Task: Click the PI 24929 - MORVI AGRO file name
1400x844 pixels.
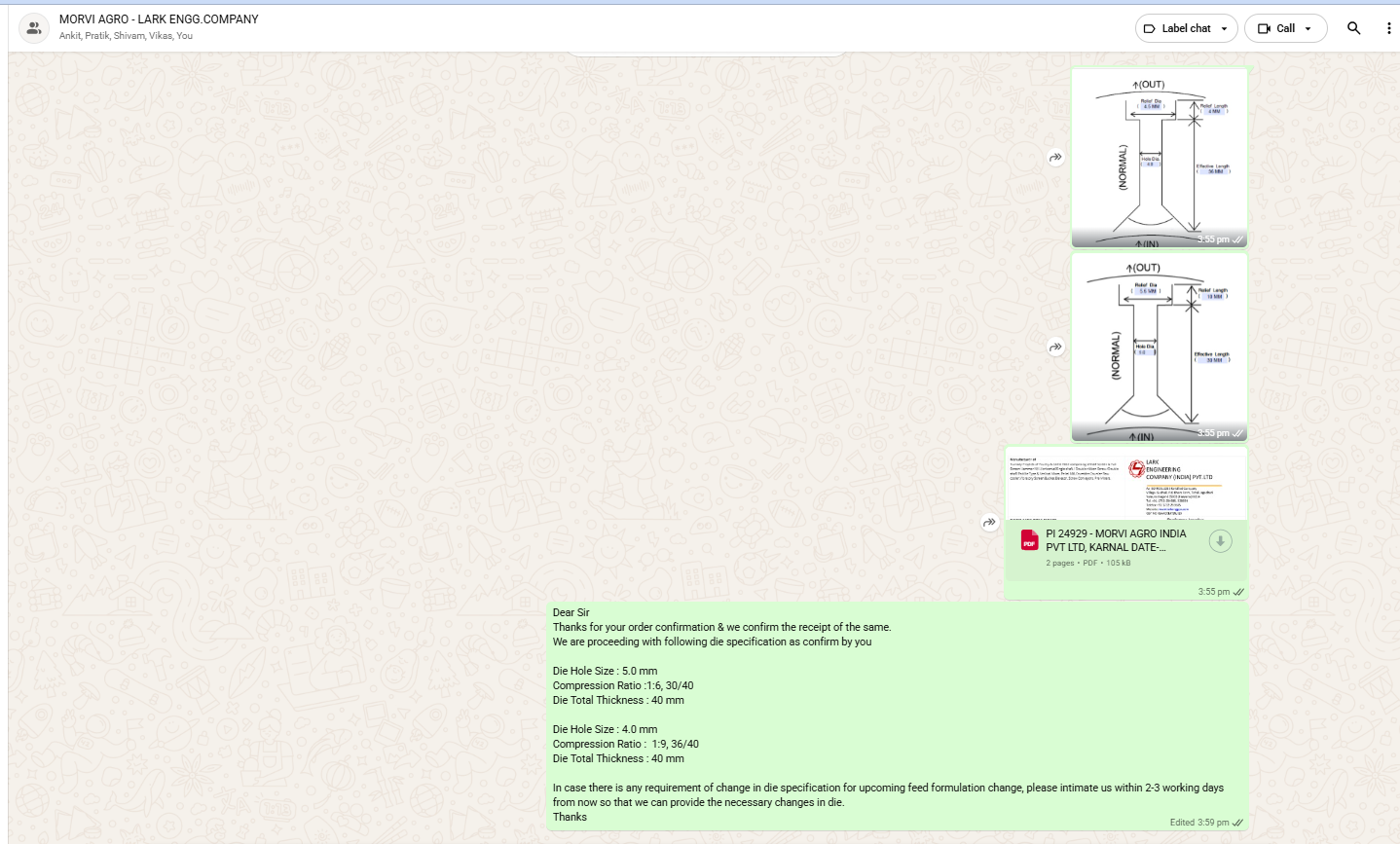Action: 1116,540
